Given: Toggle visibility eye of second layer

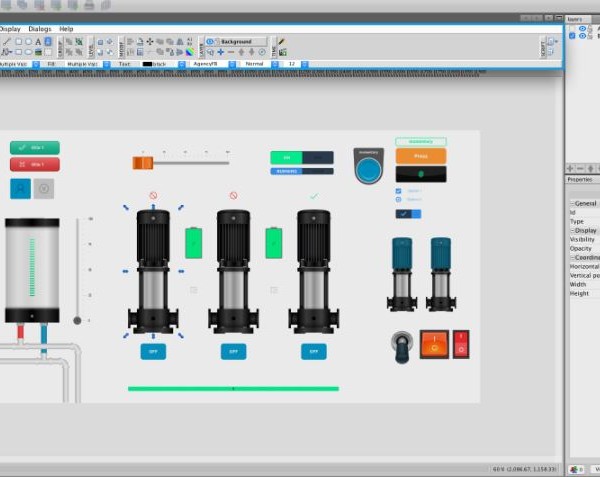Looking at the screenshot, I should (x=582, y=35).
